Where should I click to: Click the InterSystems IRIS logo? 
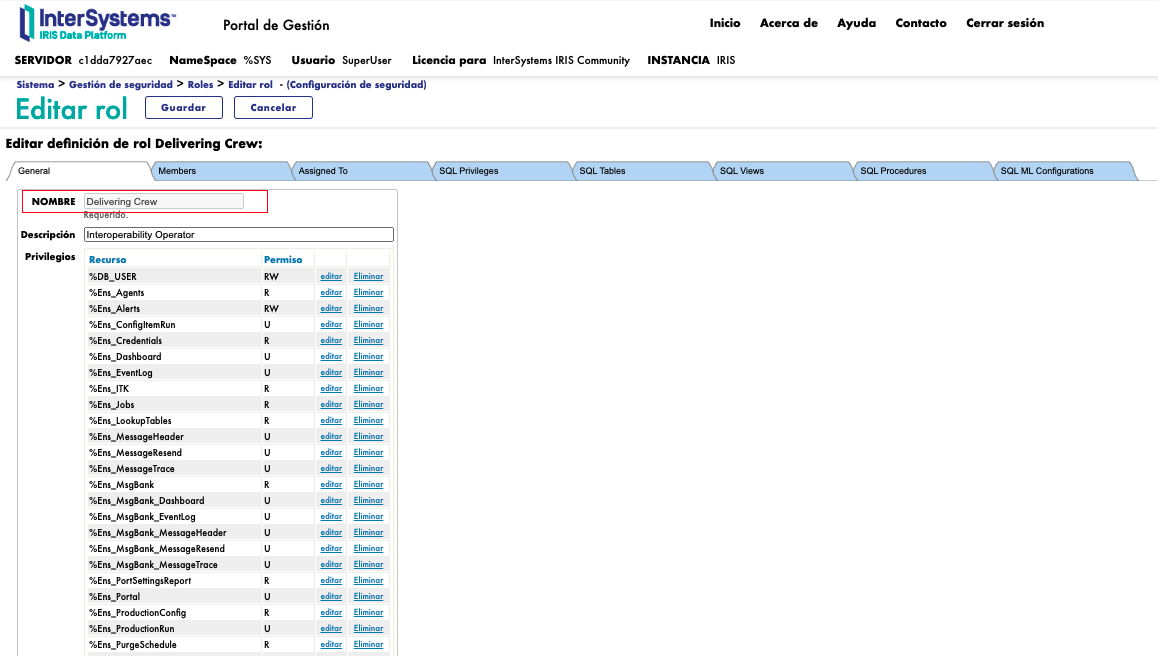[97, 22]
